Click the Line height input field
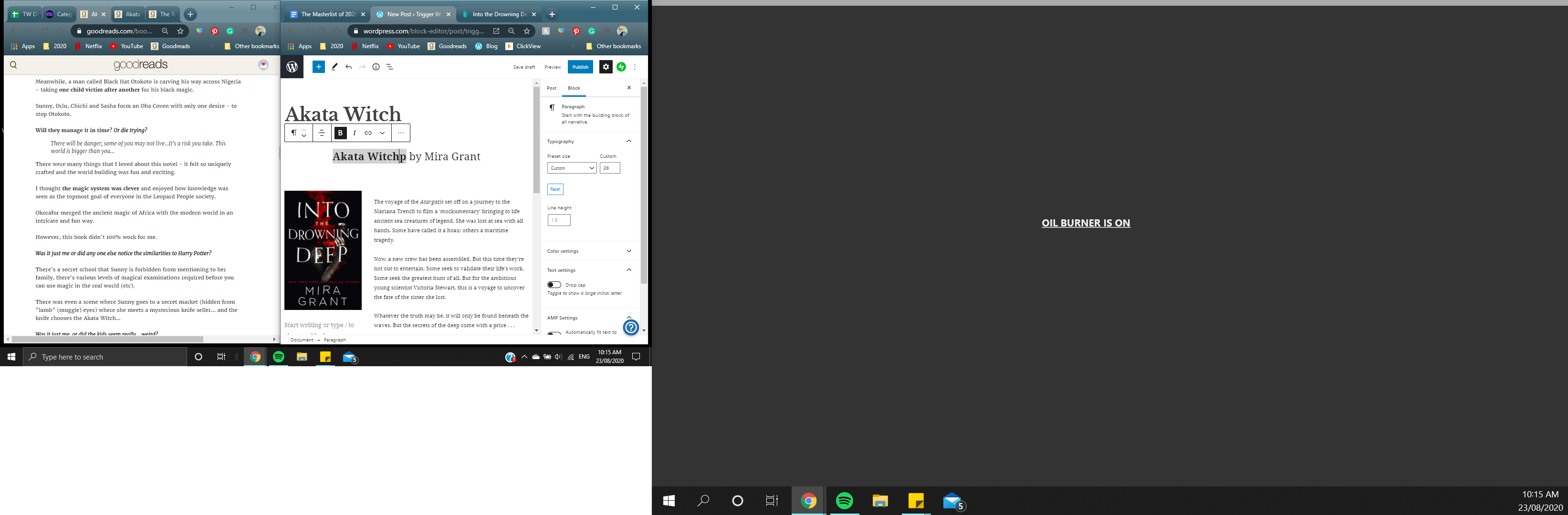Viewport: 1568px width, 515px height. (x=558, y=220)
